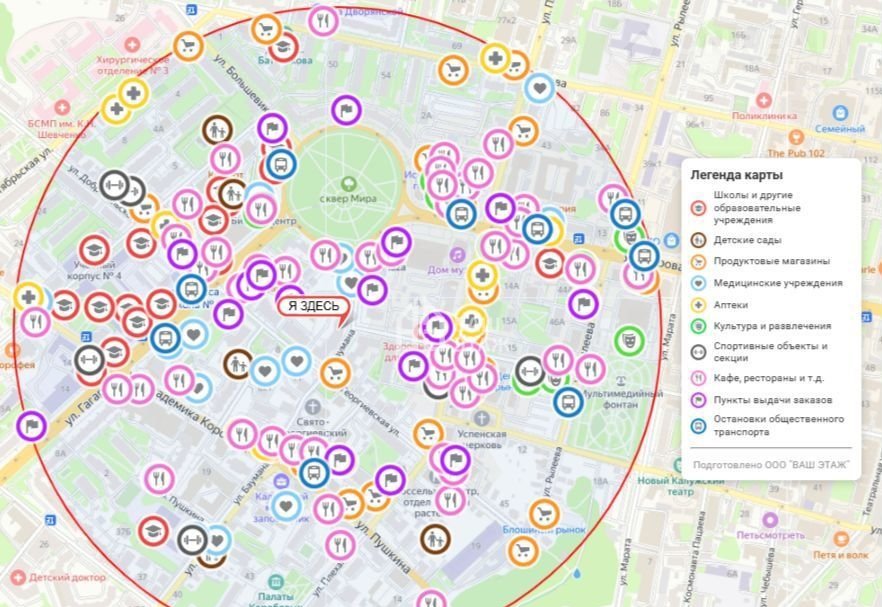Select the Дом музыки place icon
882x607 pixels.
click(457, 255)
